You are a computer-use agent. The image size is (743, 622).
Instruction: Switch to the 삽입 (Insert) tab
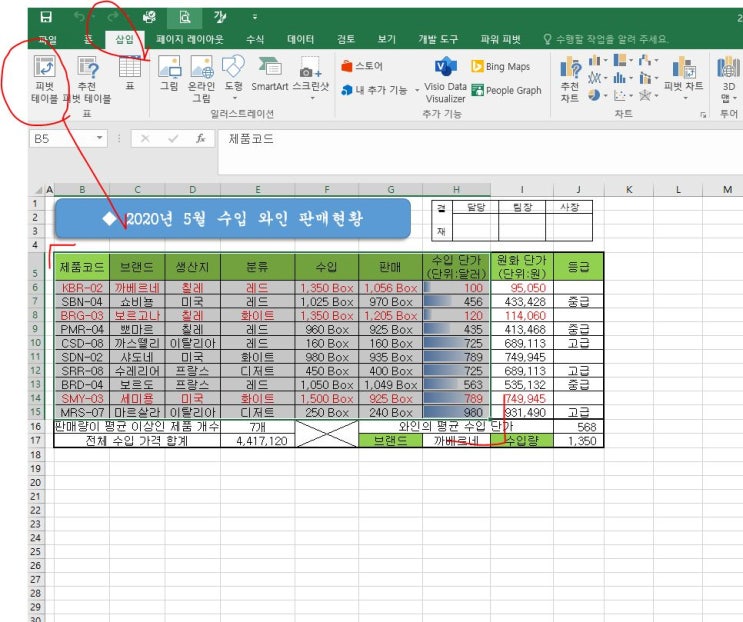[x=125, y=39]
